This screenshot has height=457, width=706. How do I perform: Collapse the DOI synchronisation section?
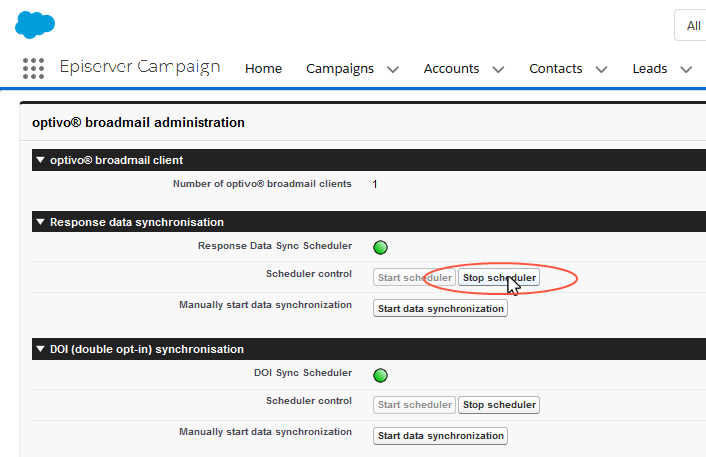40,349
